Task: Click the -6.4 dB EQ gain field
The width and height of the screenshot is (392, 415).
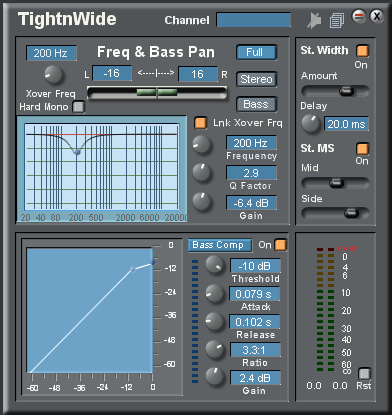Action: point(251,203)
